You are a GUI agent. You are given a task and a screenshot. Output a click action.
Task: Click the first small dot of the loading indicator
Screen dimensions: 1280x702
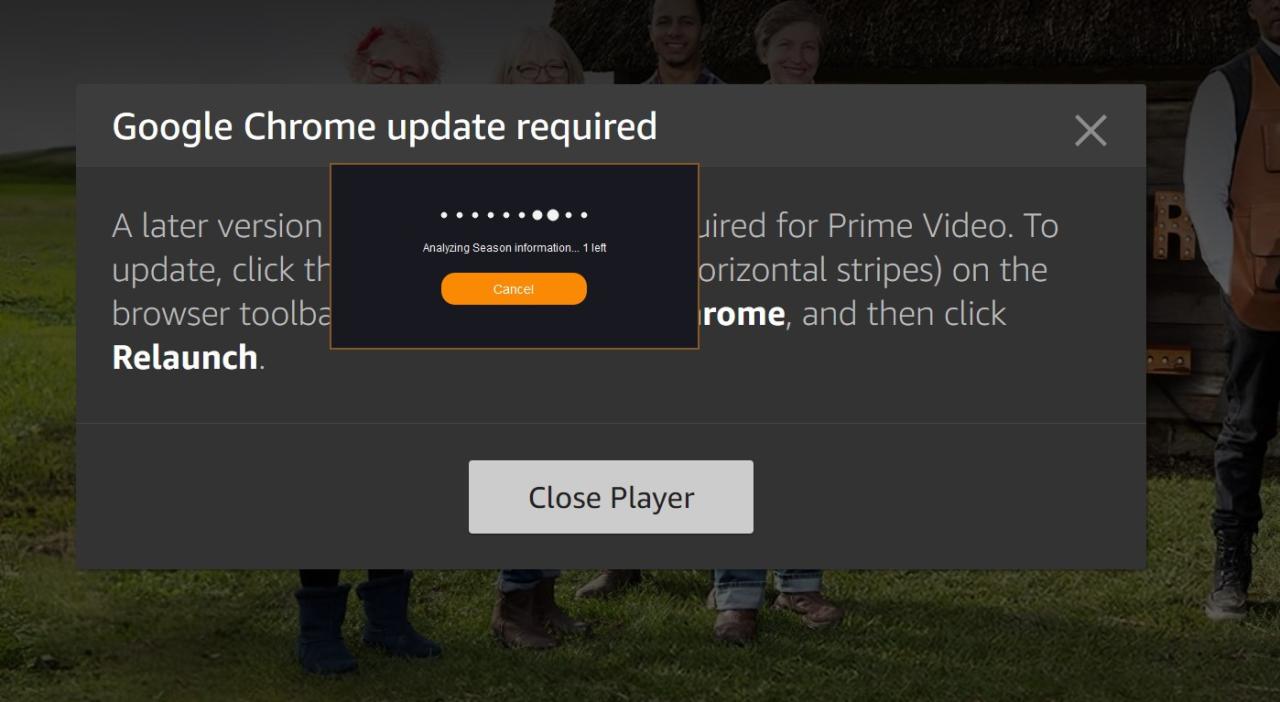[444, 215]
